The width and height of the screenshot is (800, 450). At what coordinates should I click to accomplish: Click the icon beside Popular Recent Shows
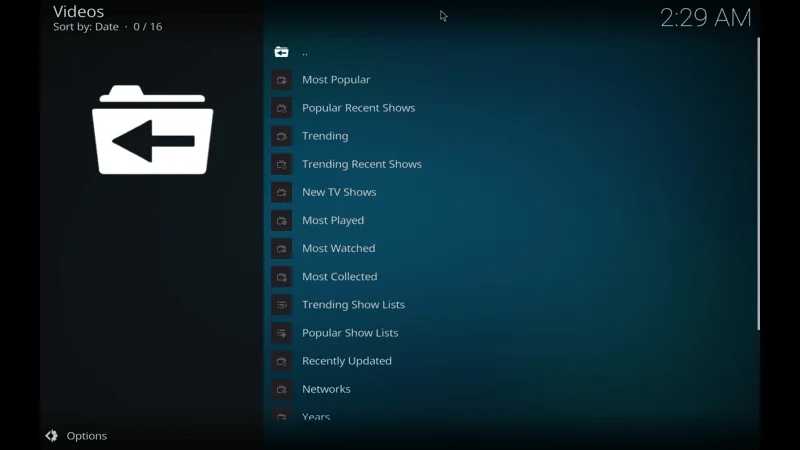point(281,108)
